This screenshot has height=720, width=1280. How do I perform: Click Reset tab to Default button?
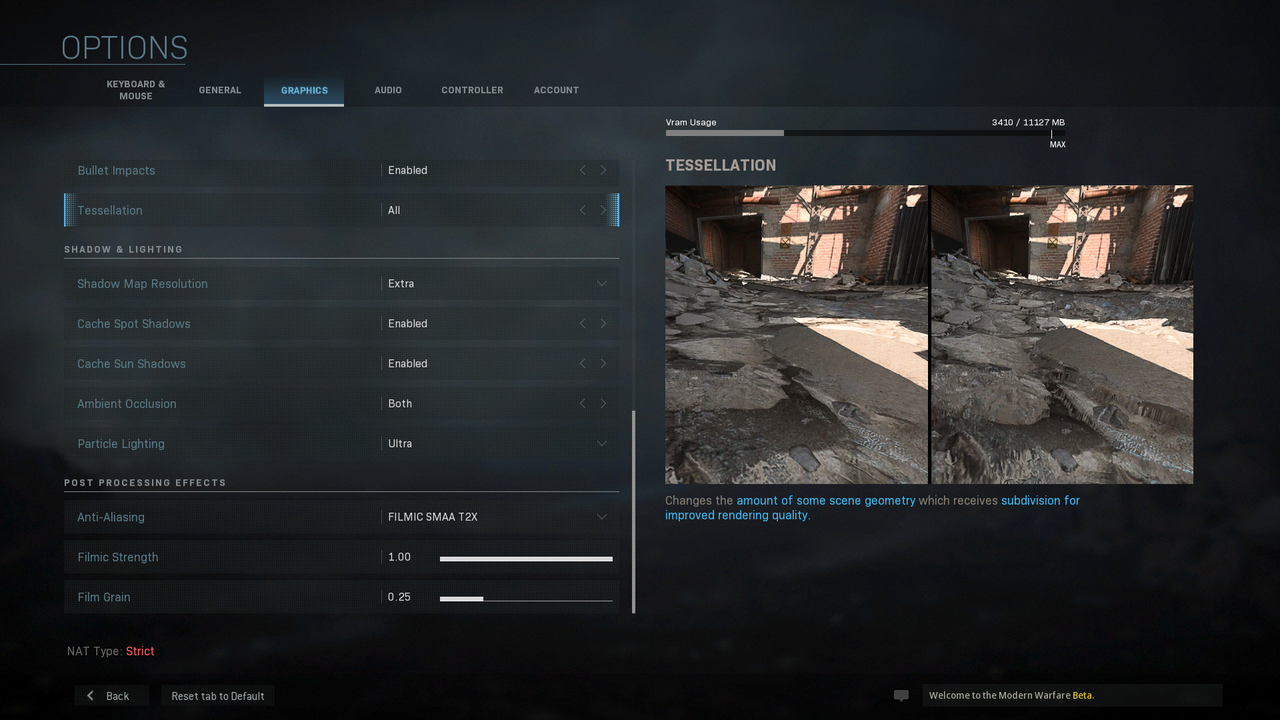(218, 696)
